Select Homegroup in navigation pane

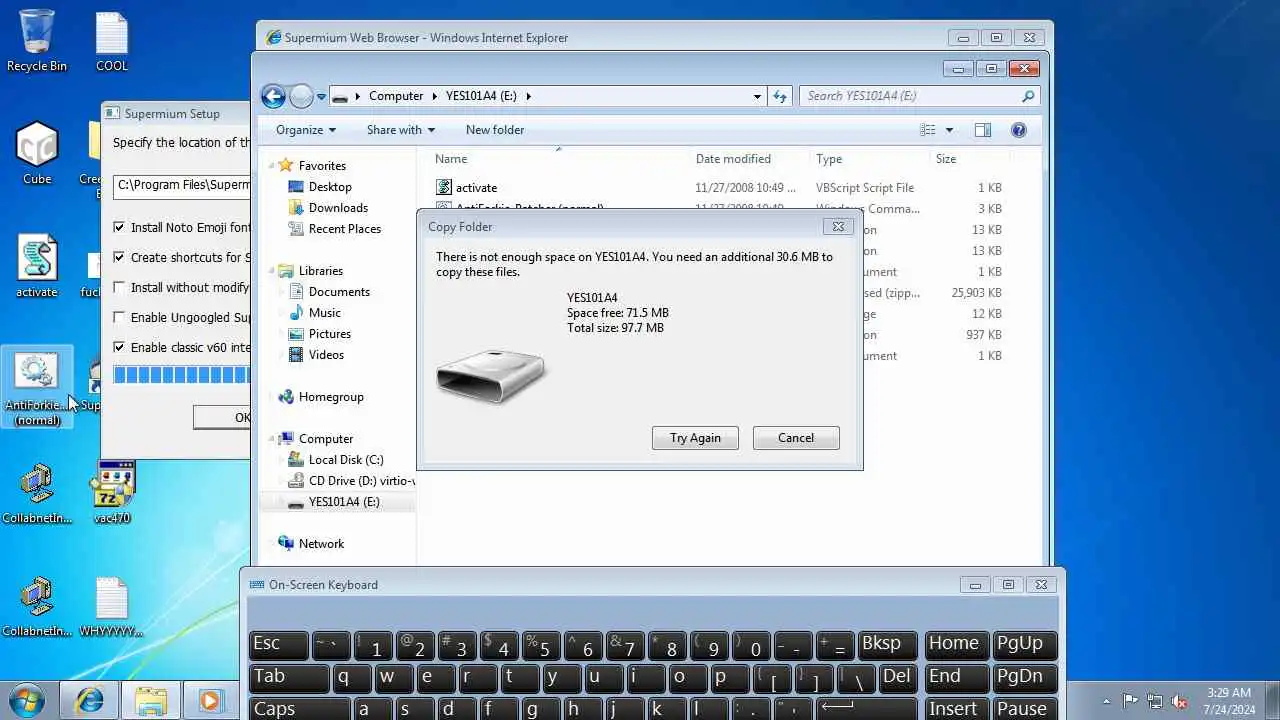331,397
